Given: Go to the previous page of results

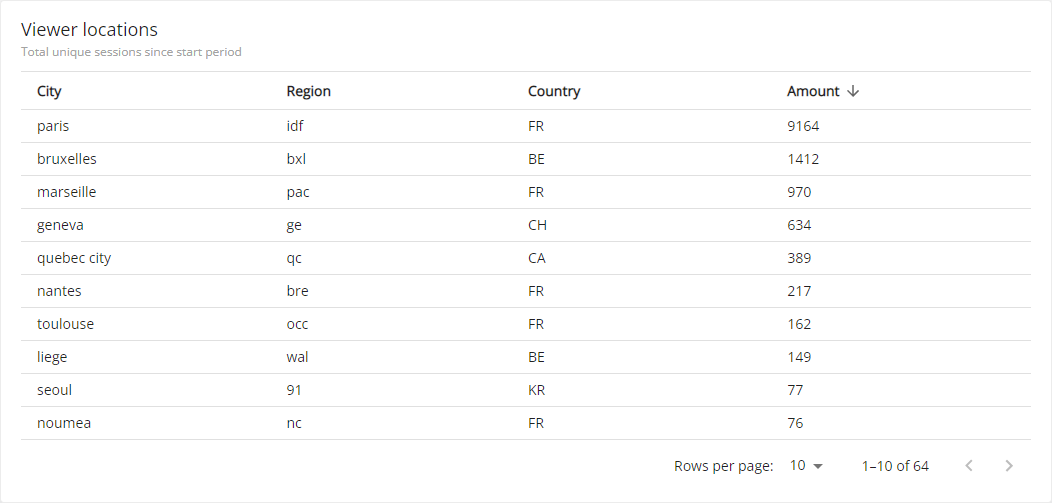Looking at the screenshot, I should point(968,466).
